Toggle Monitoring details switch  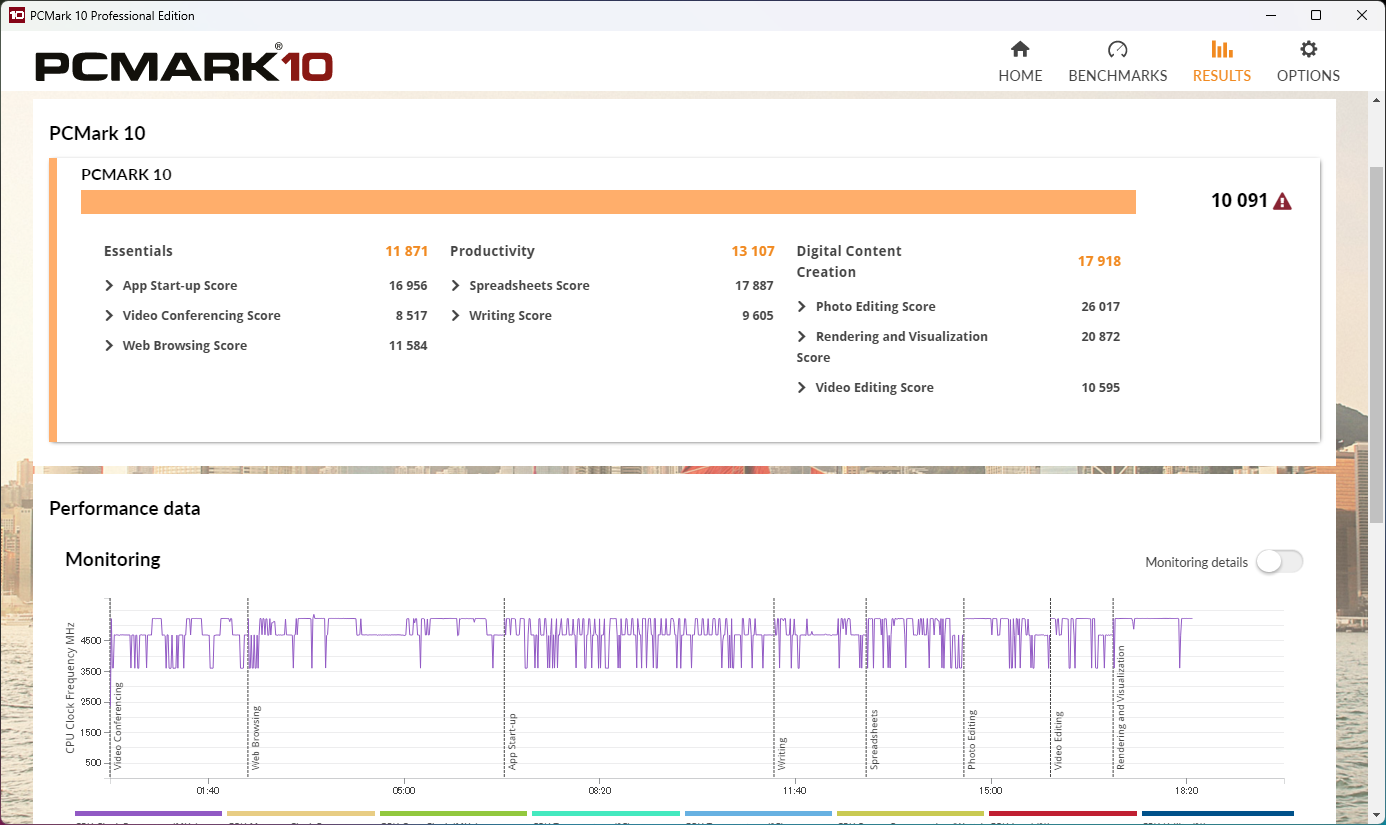click(x=1279, y=562)
